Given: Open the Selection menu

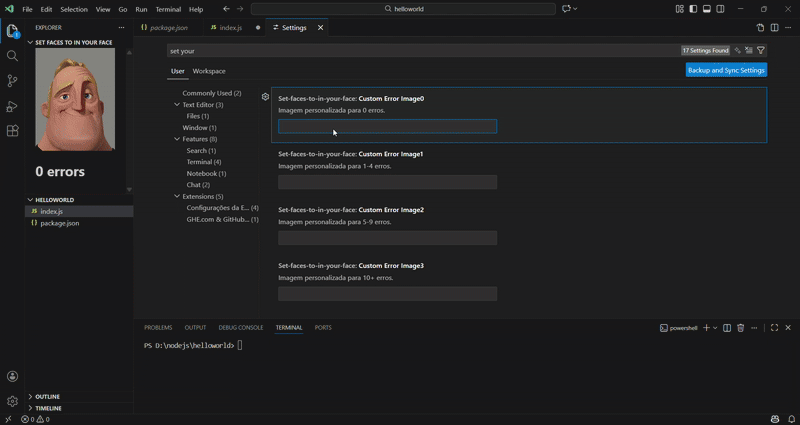Looking at the screenshot, I should point(74,9).
